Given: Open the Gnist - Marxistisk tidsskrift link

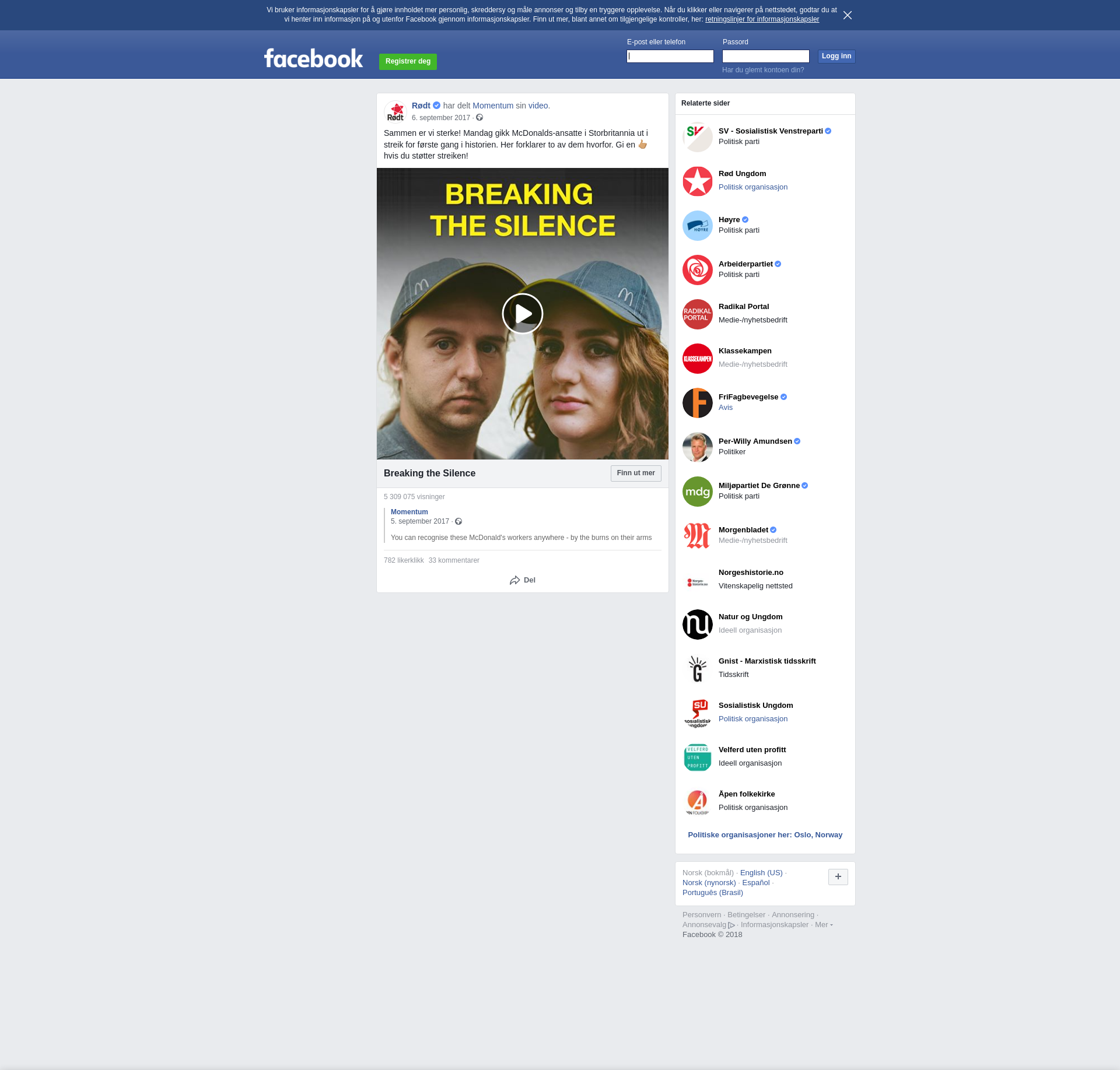Looking at the screenshot, I should point(767,661).
